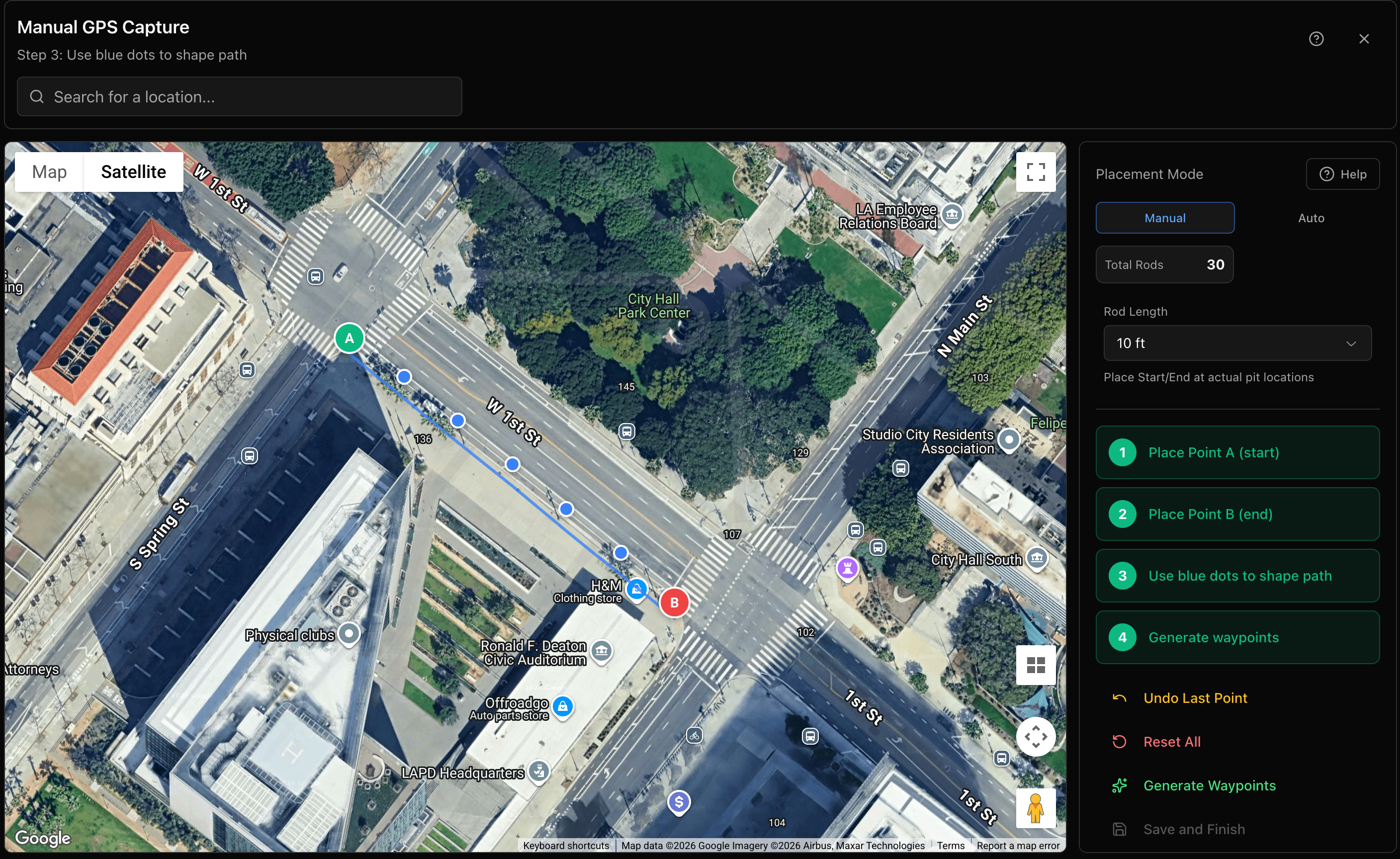Open the Rod Length 10 ft dropdown

point(1236,343)
